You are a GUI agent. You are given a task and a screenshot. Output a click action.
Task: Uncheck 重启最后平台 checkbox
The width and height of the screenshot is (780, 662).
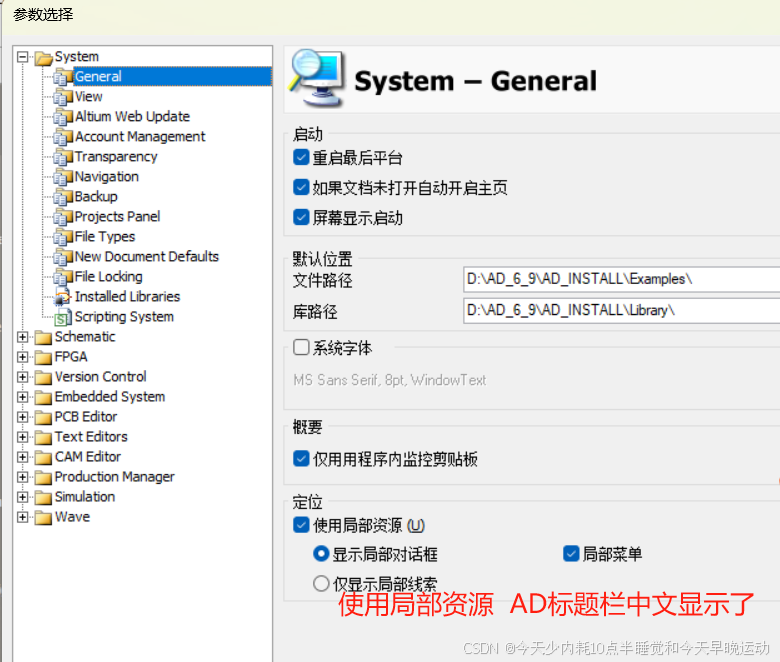(301, 157)
